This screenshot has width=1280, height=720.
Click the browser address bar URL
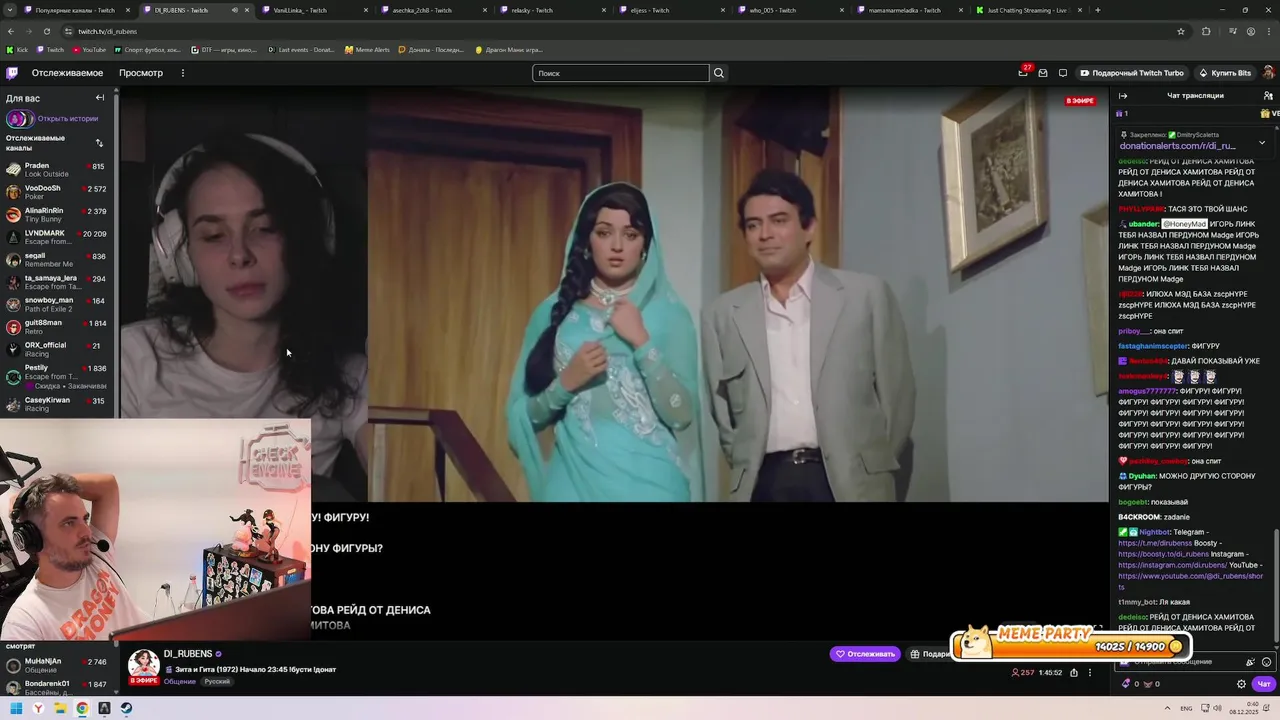tap(108, 31)
